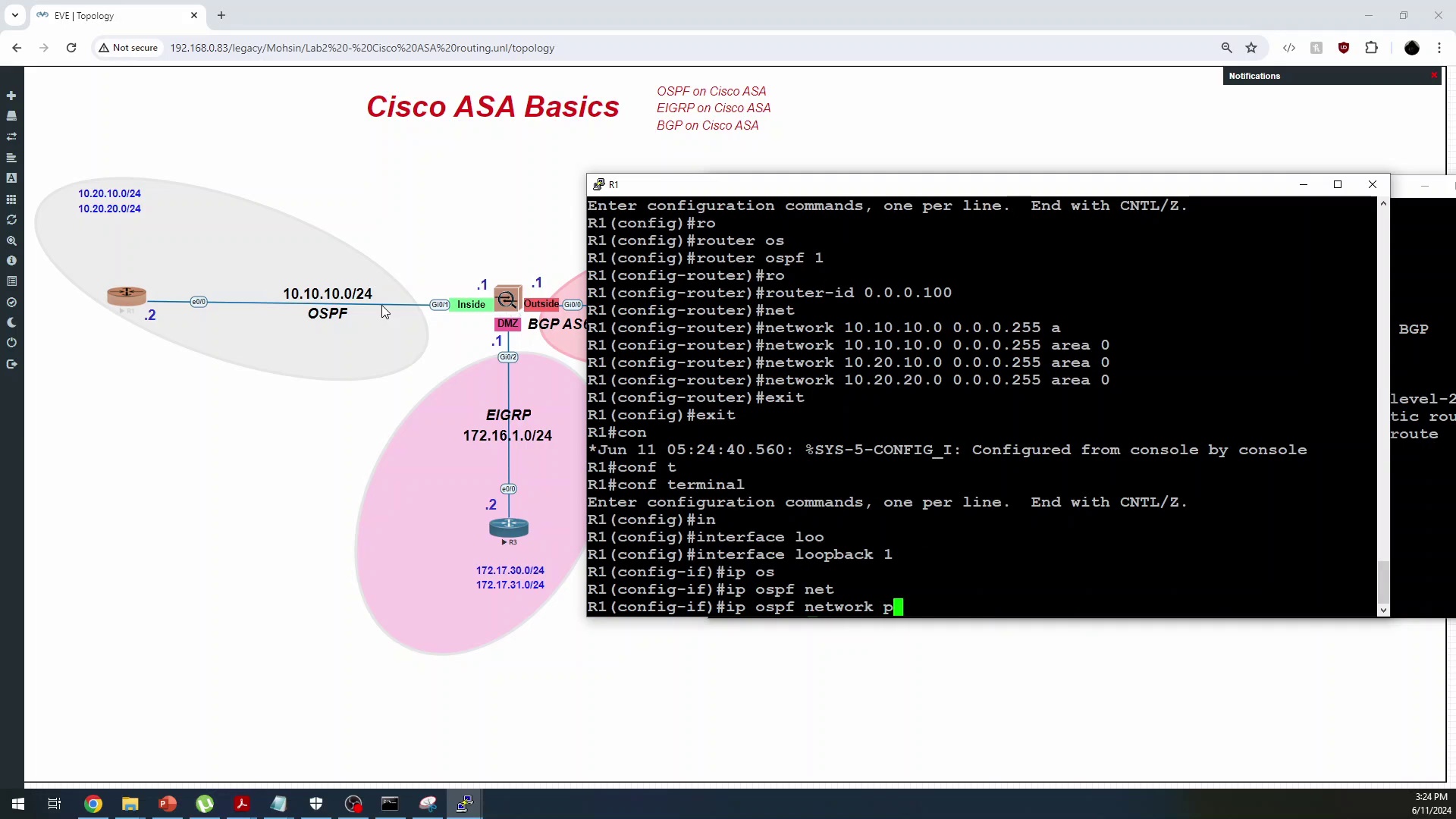Screen dimensions: 1456x819
Task: Click EIGRP on Cisco ASA link text
Action: tap(714, 108)
